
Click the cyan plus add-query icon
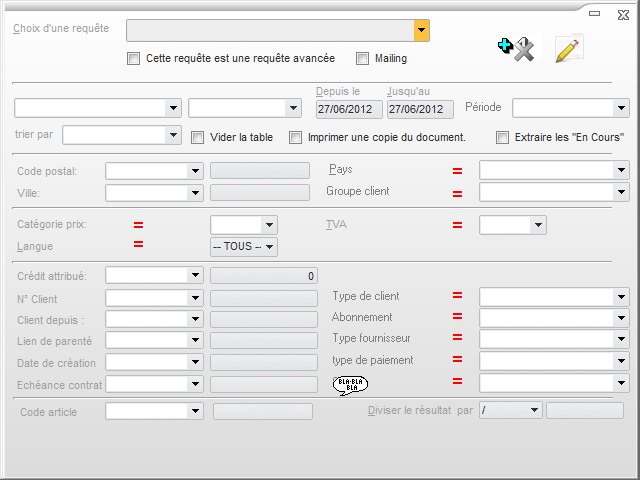tap(505, 45)
